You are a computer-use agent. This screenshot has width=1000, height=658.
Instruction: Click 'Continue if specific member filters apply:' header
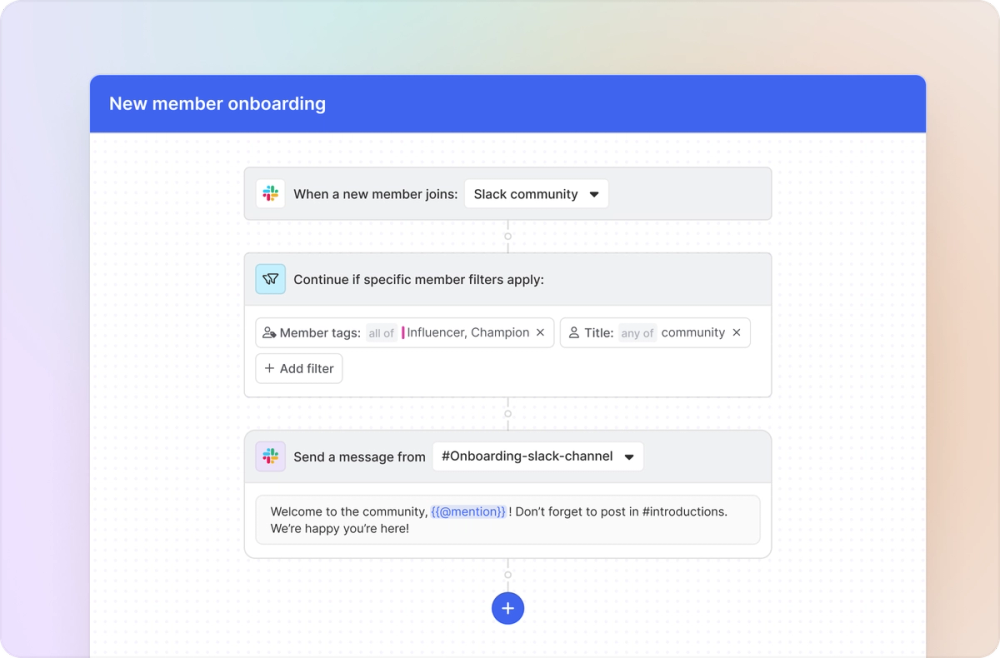[x=418, y=280]
